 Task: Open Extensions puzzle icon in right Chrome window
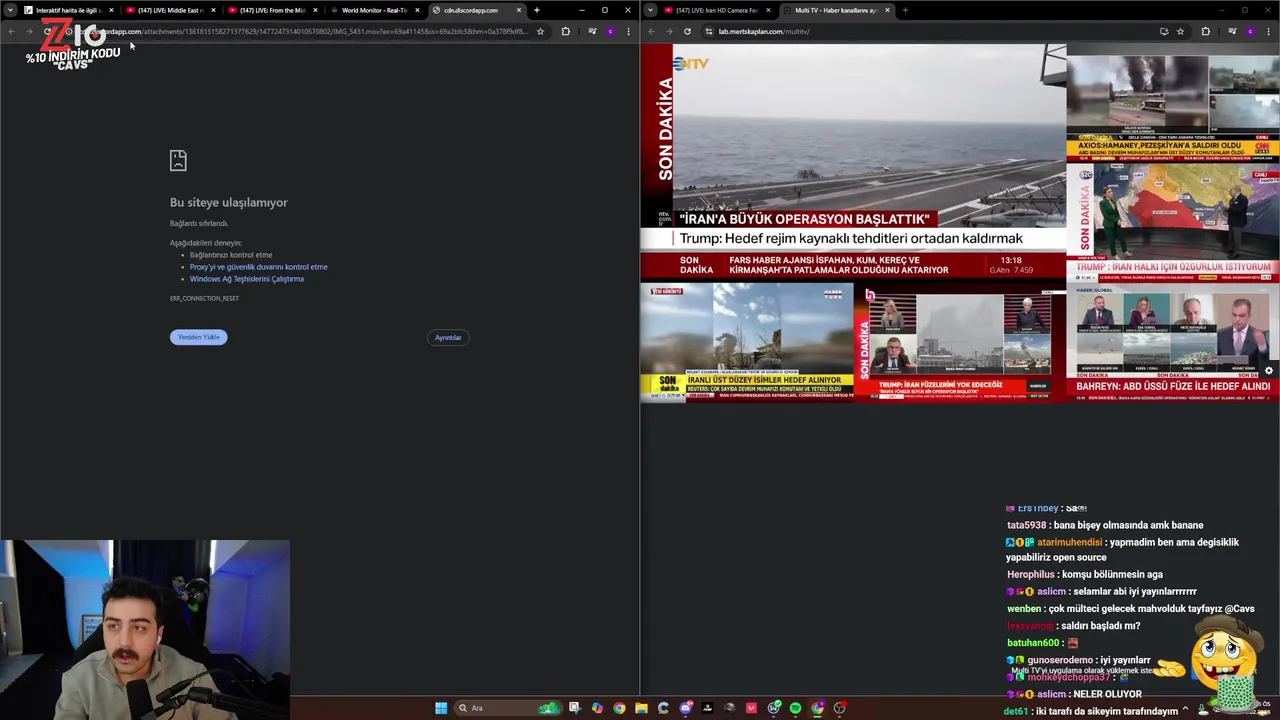[x=1205, y=31]
